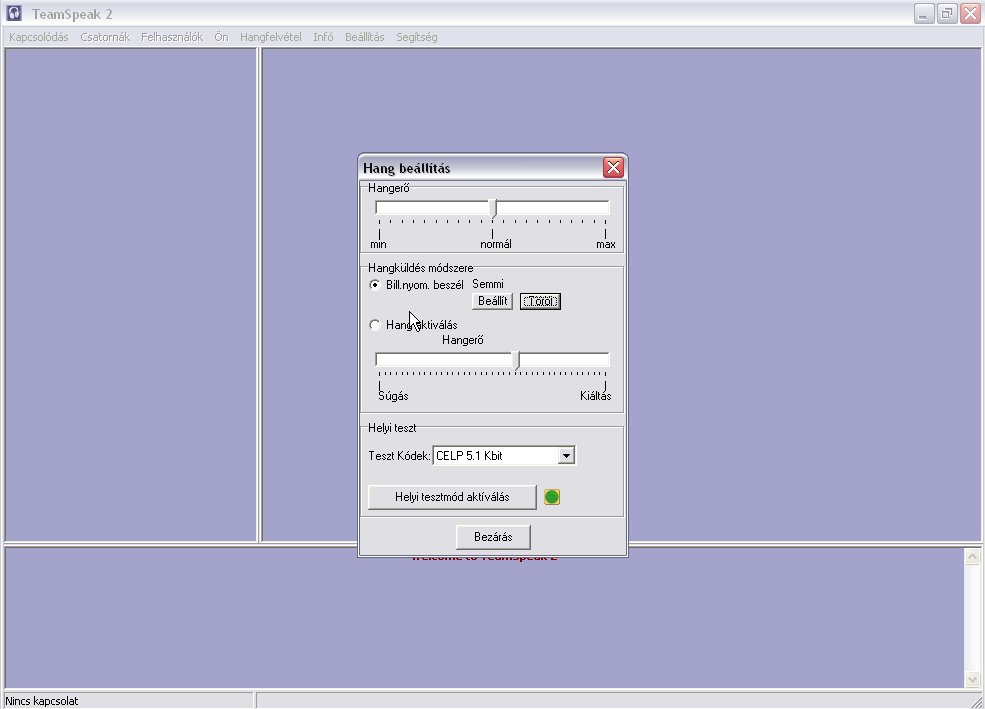This screenshot has width=985, height=709.
Task: Click the message log scroll down arrow
Action: pos(972,679)
